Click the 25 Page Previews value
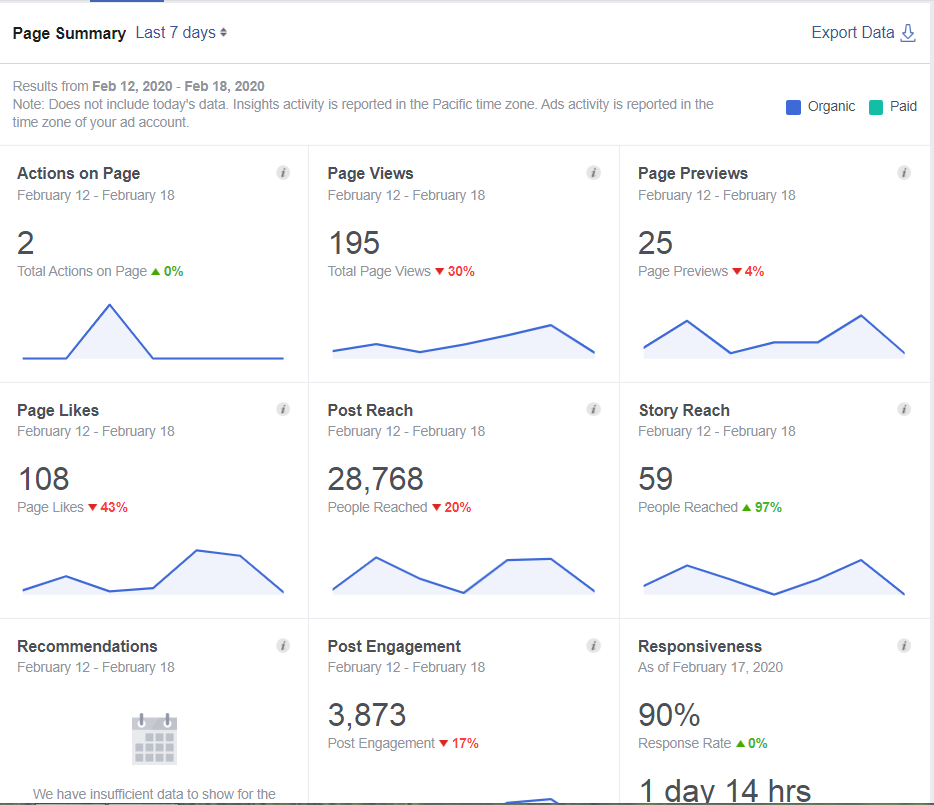Image resolution: width=934 pixels, height=805 pixels. 655,243
